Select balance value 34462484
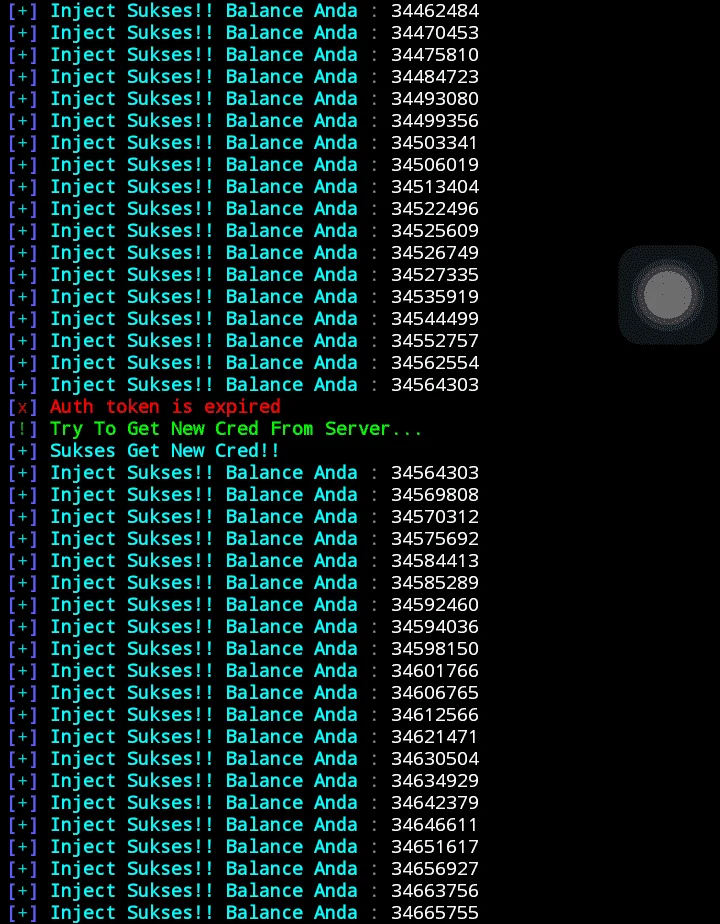Screen dimensions: 720x924 (x=435, y=11)
